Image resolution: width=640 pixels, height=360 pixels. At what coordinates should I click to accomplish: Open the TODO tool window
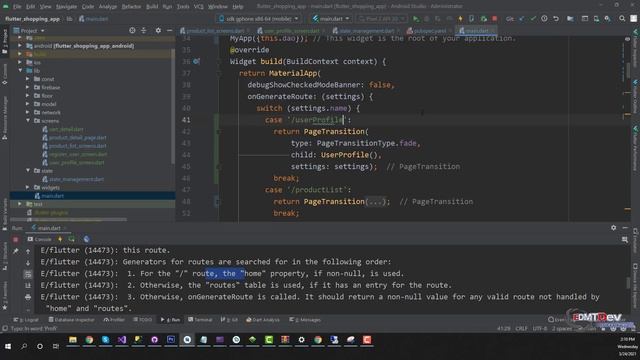[142, 320]
